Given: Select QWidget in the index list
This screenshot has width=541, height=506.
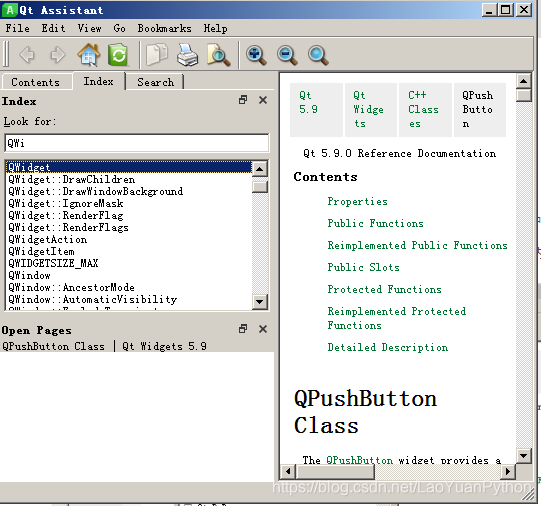Looking at the screenshot, I should 129,167.
